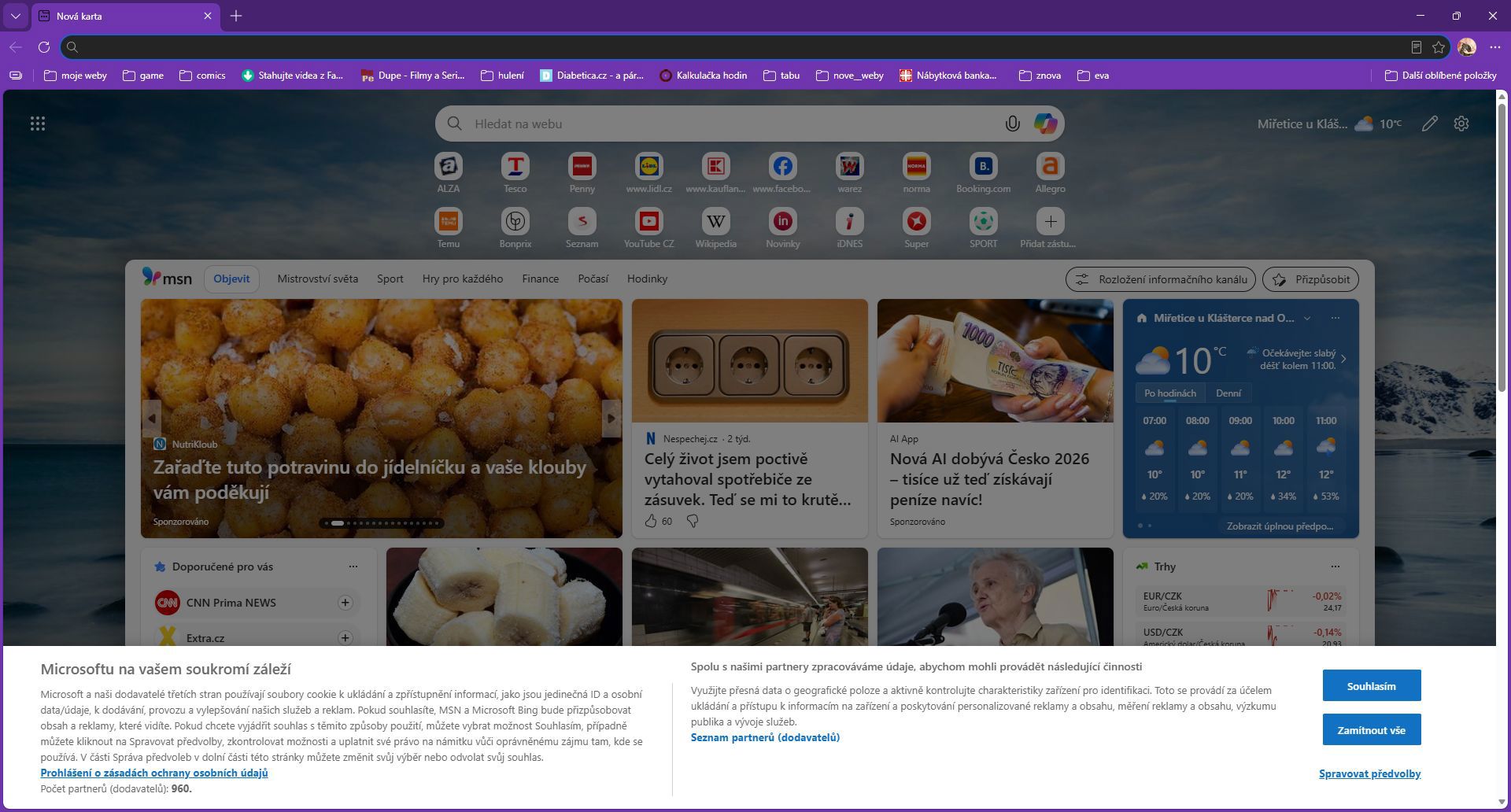1511x812 pixels.
Task: Switch to Sport tab in MSN
Action: coord(390,279)
